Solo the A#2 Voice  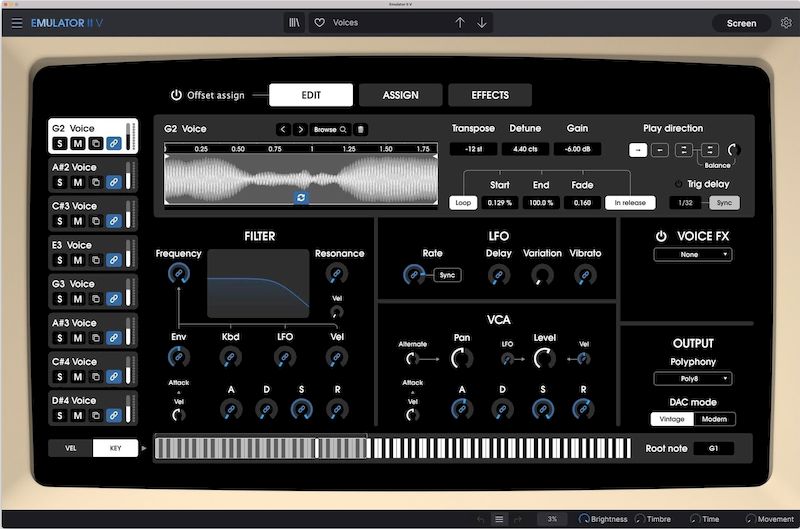pyautogui.click(x=60, y=182)
